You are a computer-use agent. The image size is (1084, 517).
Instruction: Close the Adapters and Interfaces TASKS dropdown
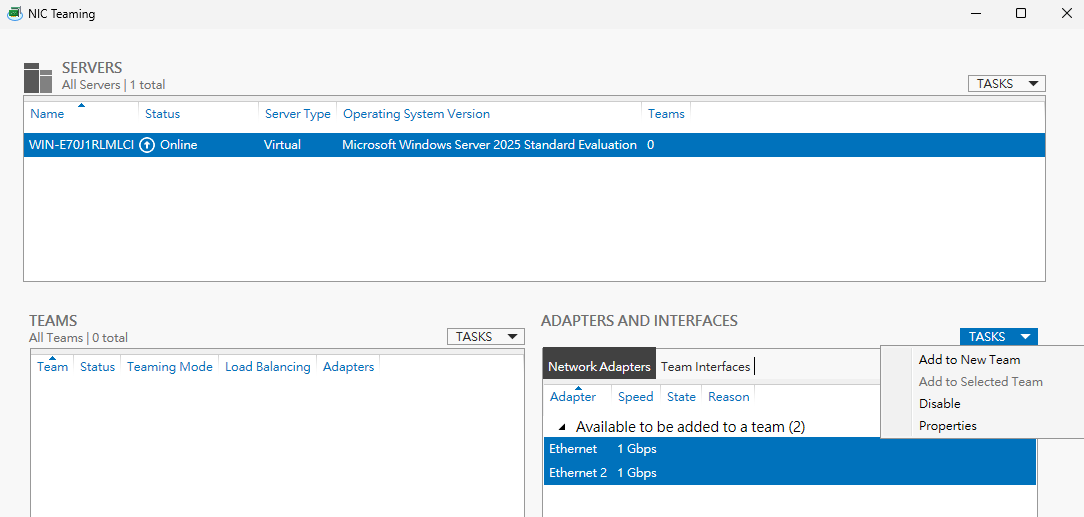point(998,337)
